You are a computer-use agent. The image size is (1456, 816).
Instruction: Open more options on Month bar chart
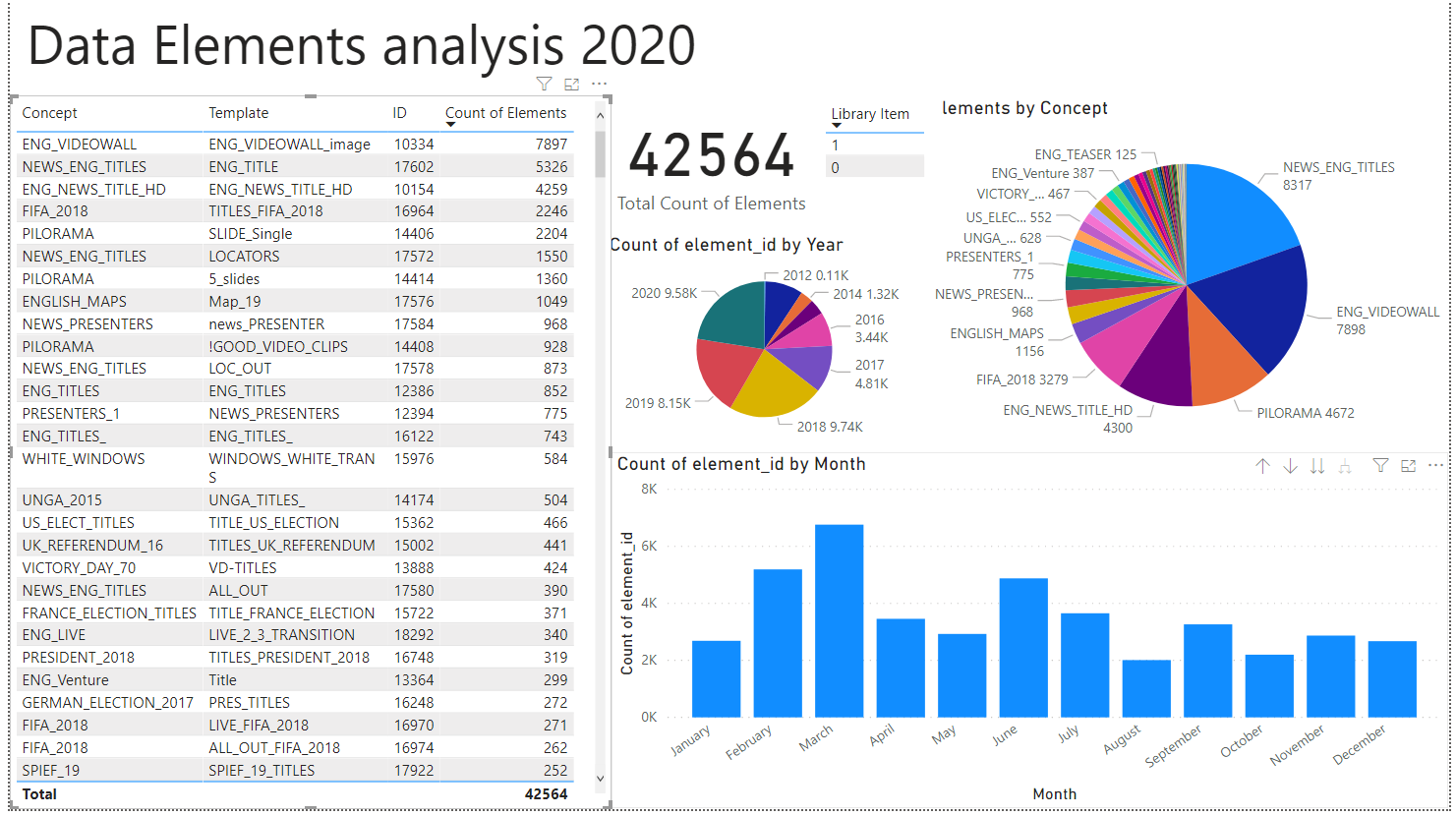click(1435, 466)
